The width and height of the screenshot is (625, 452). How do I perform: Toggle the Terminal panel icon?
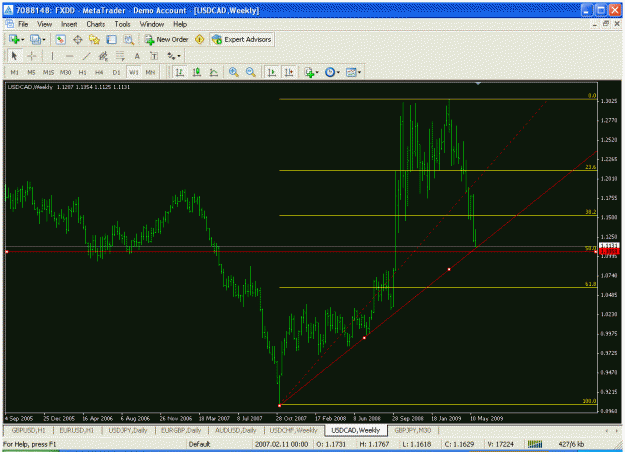pos(111,39)
